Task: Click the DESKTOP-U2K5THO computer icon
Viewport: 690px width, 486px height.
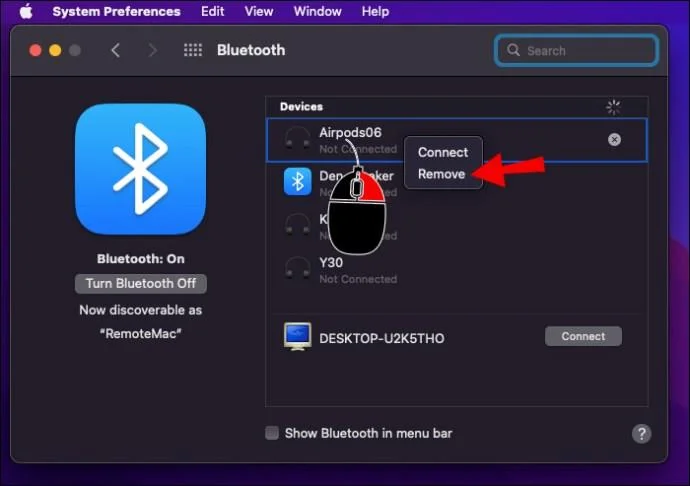Action: 297,337
